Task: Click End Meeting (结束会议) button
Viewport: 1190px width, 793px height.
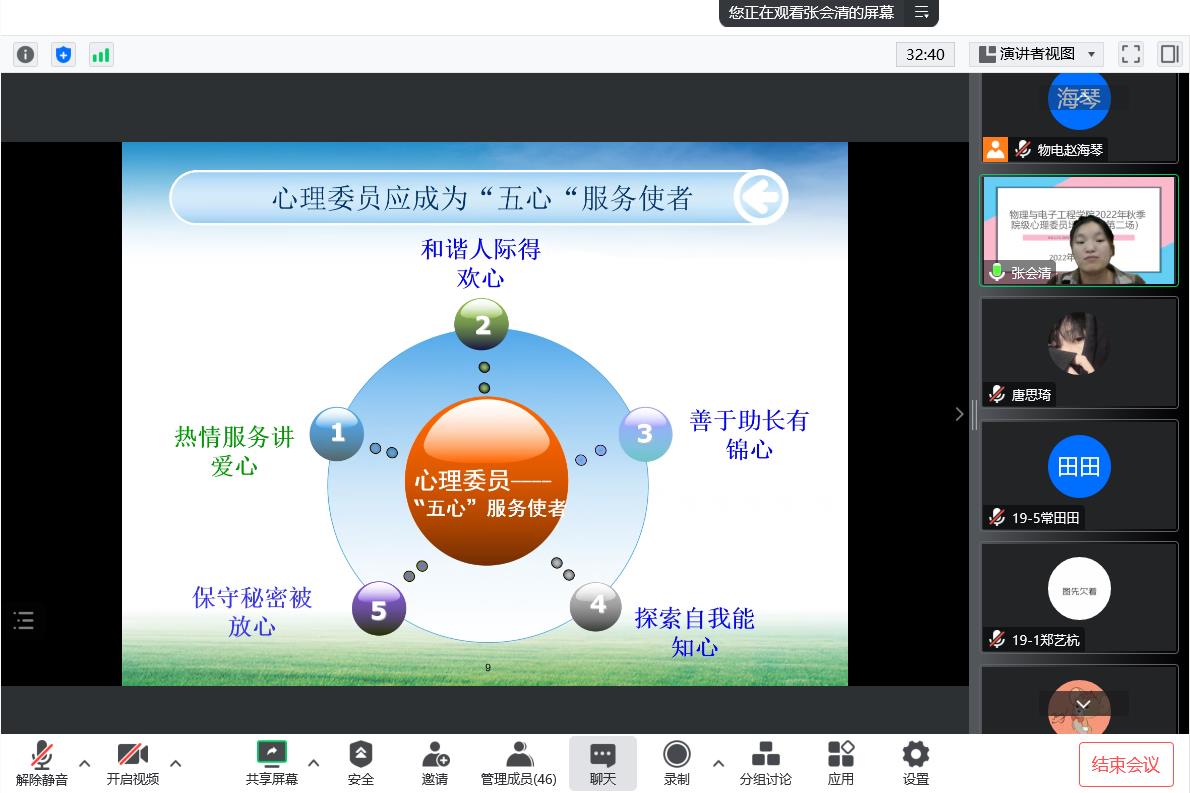Action: [1125, 765]
